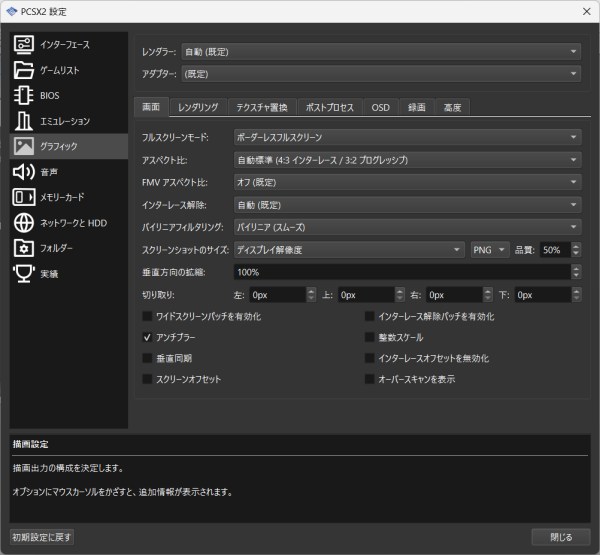Switch to the OSD tab

tap(381, 108)
